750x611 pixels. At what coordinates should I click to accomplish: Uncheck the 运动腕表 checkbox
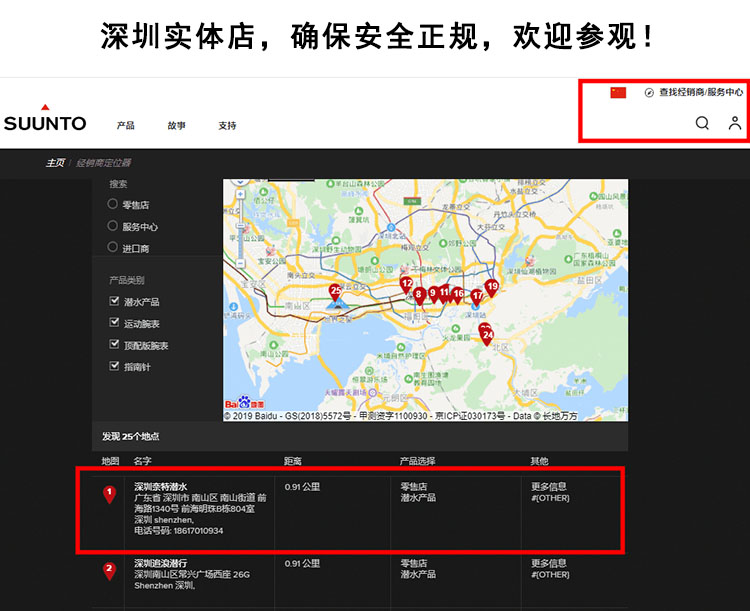click(x=114, y=322)
